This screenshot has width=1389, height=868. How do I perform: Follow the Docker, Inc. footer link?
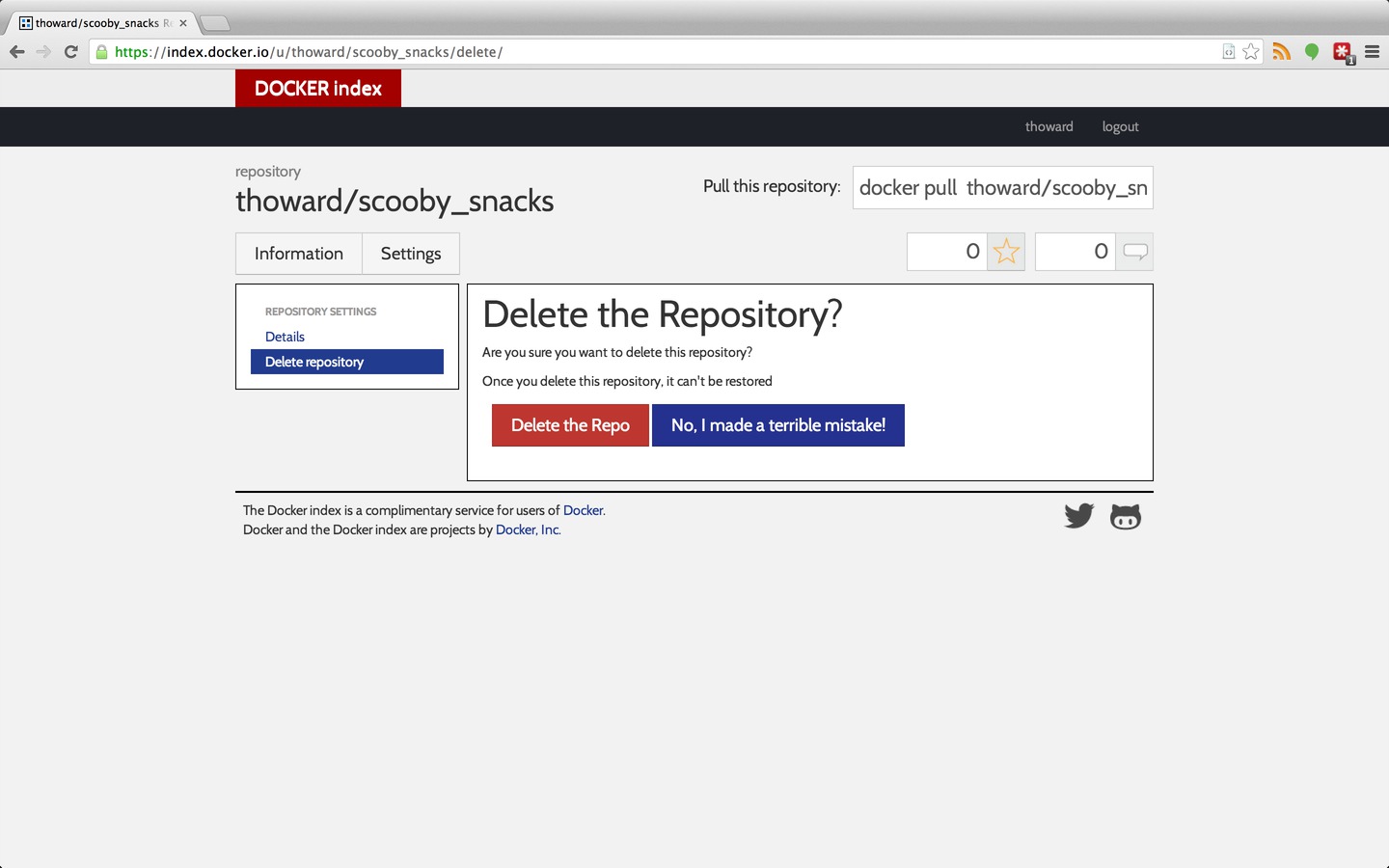528,529
